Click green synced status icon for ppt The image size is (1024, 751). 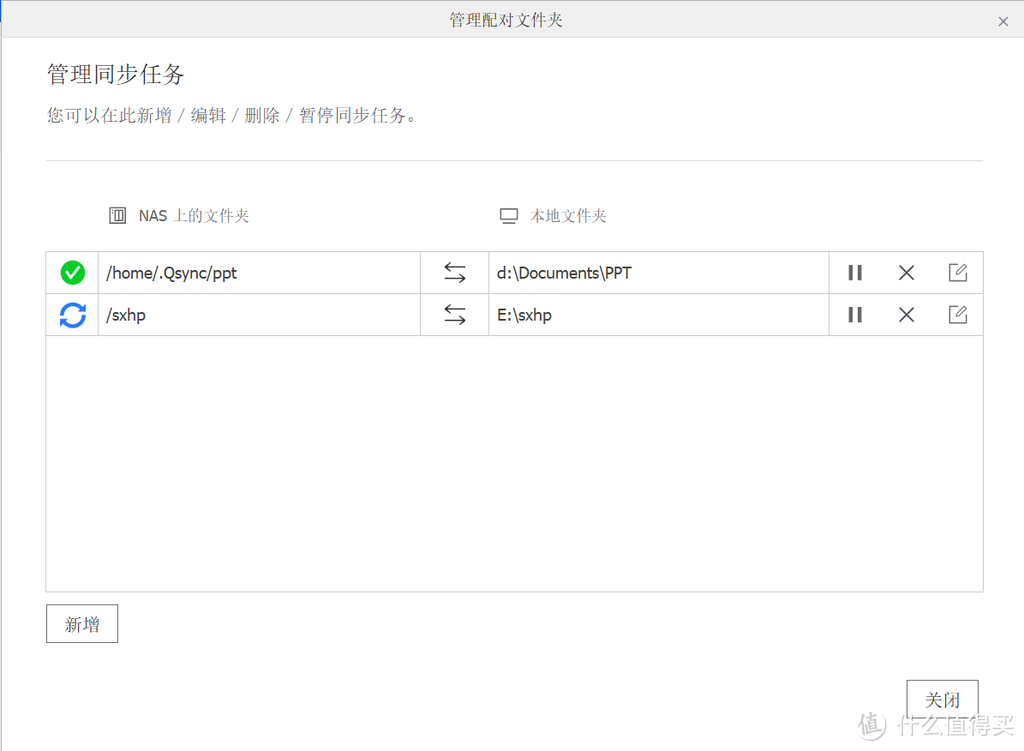pyautogui.click(x=72, y=273)
